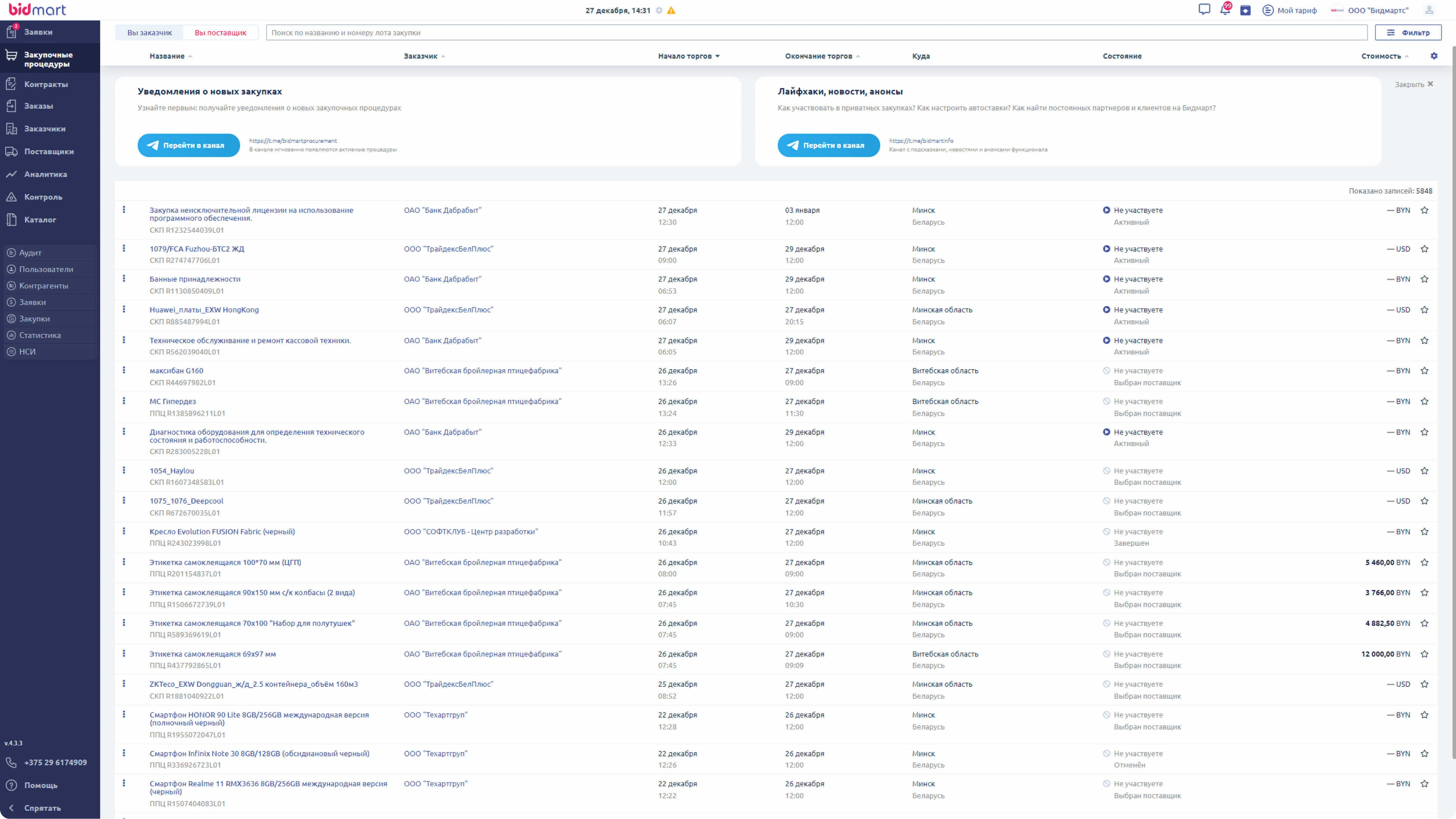Screen dimensions: 1456x819
Task: Open notifications bell with 99 badge
Action: [x=1224, y=9]
